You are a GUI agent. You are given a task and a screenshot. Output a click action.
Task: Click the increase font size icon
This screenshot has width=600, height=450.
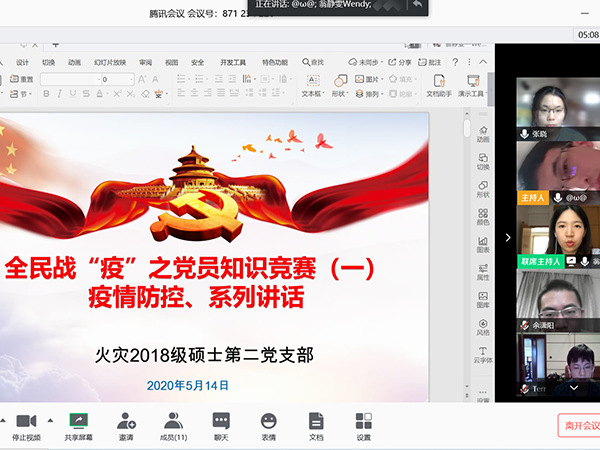(142, 79)
